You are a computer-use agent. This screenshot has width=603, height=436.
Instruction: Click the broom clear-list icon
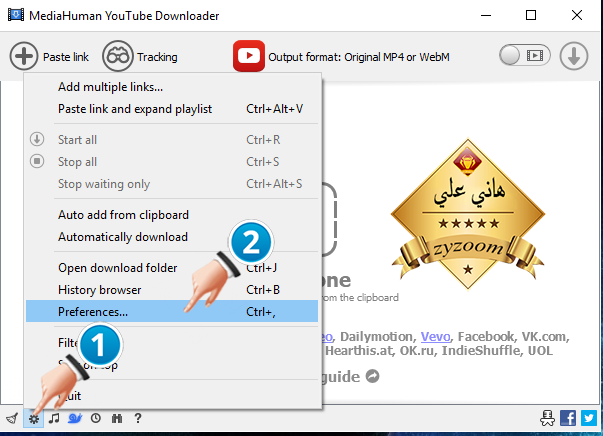click(x=12, y=418)
